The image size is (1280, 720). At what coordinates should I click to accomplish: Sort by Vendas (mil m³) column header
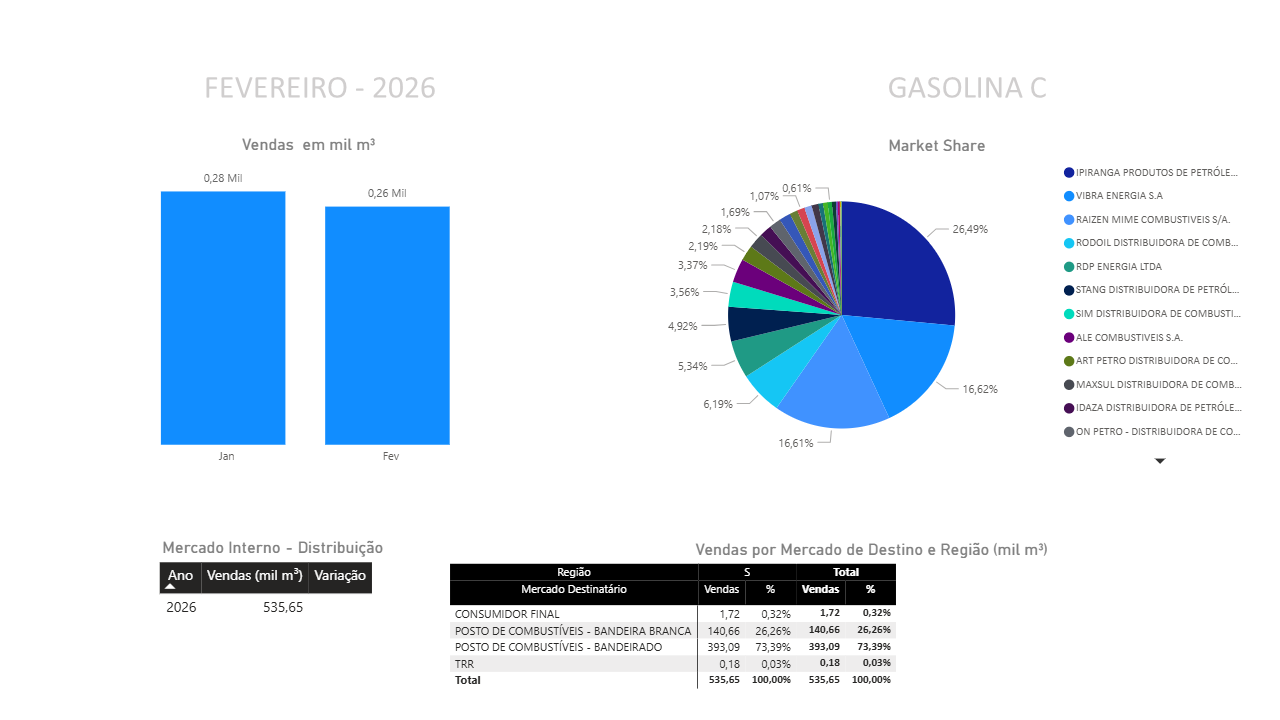click(x=255, y=576)
